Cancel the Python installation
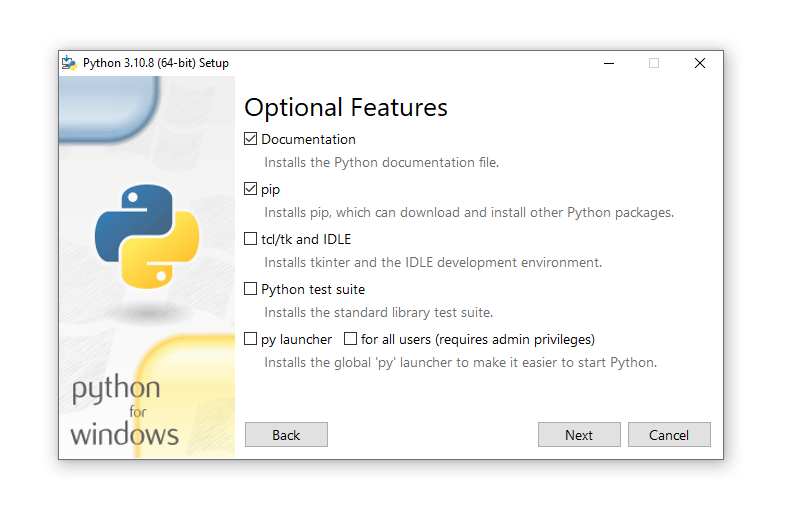This screenshot has height=520, width=789. [668, 435]
